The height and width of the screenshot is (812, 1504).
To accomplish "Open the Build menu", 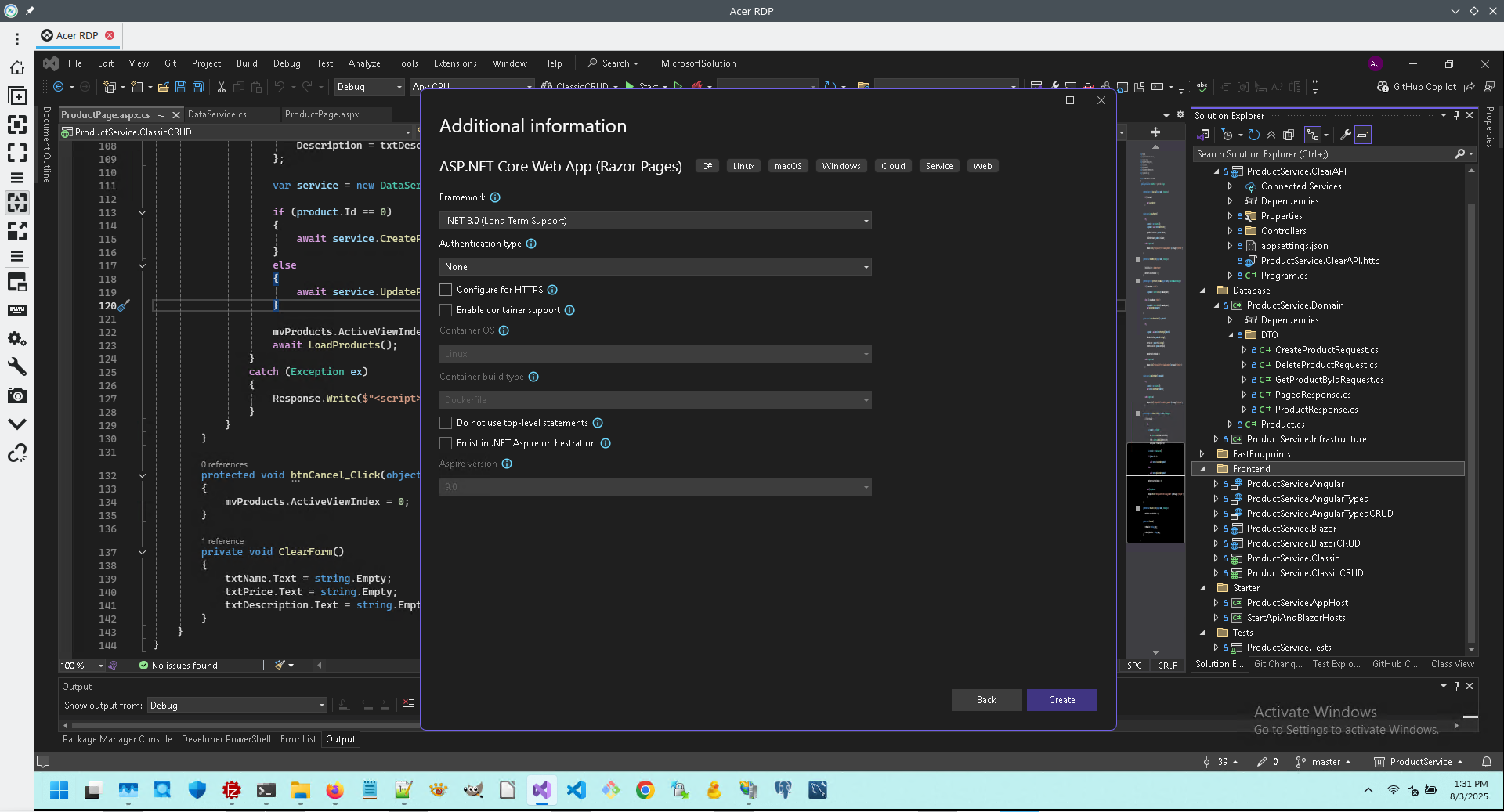I will [247, 63].
